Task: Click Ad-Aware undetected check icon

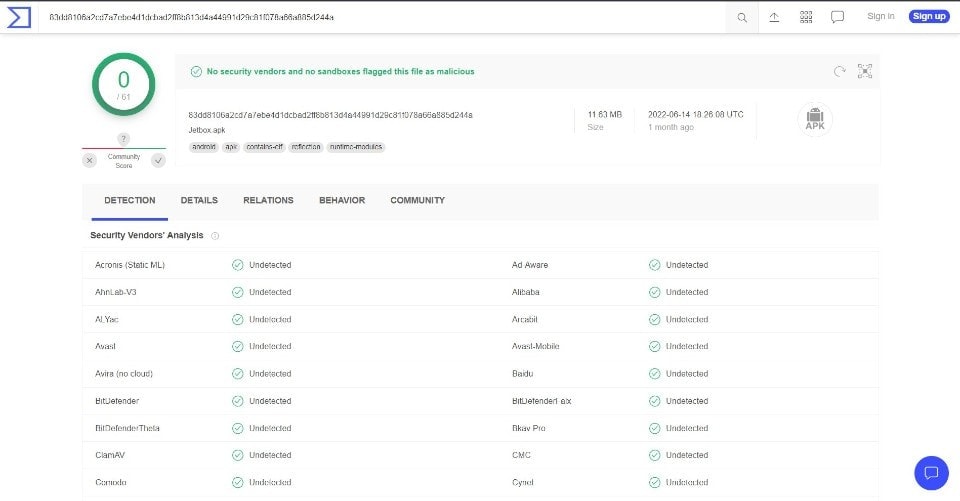Action: coord(654,265)
